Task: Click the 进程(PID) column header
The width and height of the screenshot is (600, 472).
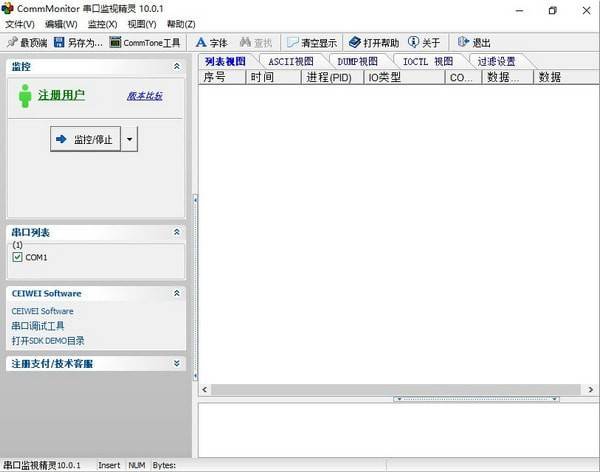Action: point(333,77)
